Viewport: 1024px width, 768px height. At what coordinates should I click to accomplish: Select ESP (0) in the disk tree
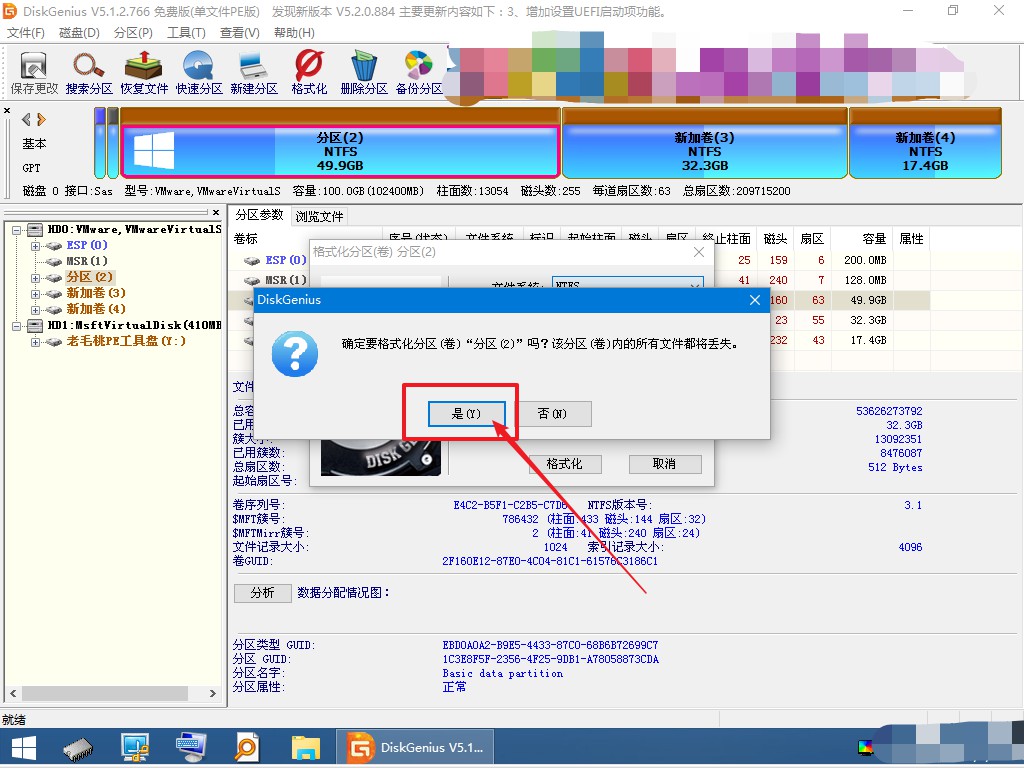(x=87, y=245)
